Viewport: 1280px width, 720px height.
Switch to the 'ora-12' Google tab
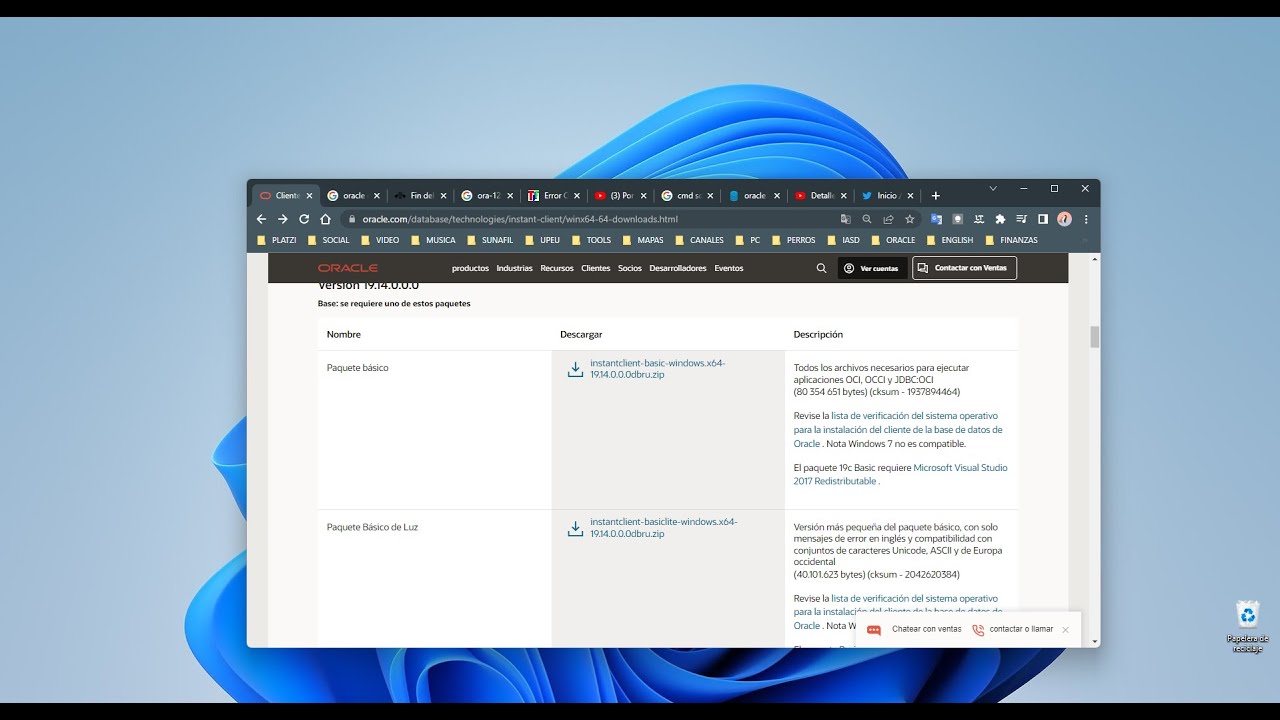tap(488, 196)
